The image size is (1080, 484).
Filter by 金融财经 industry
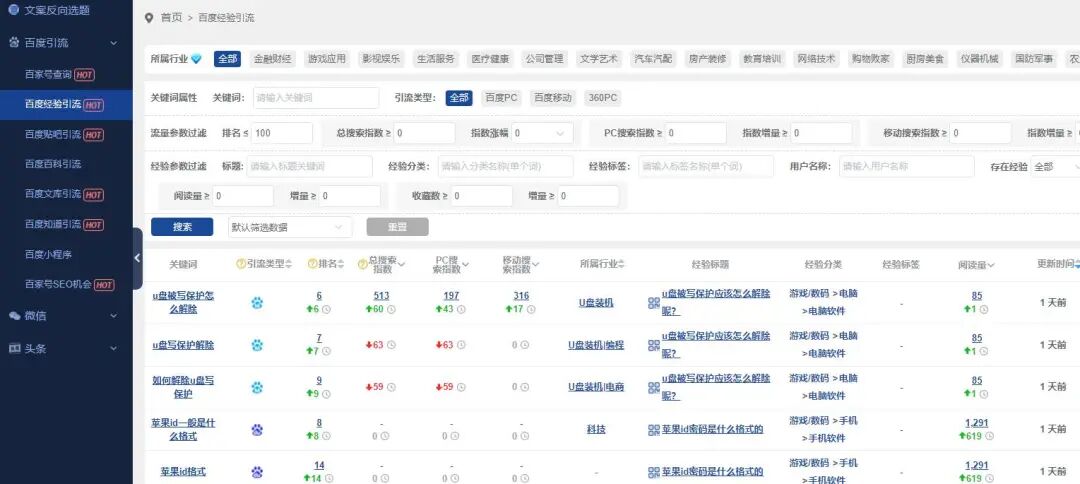pos(273,59)
